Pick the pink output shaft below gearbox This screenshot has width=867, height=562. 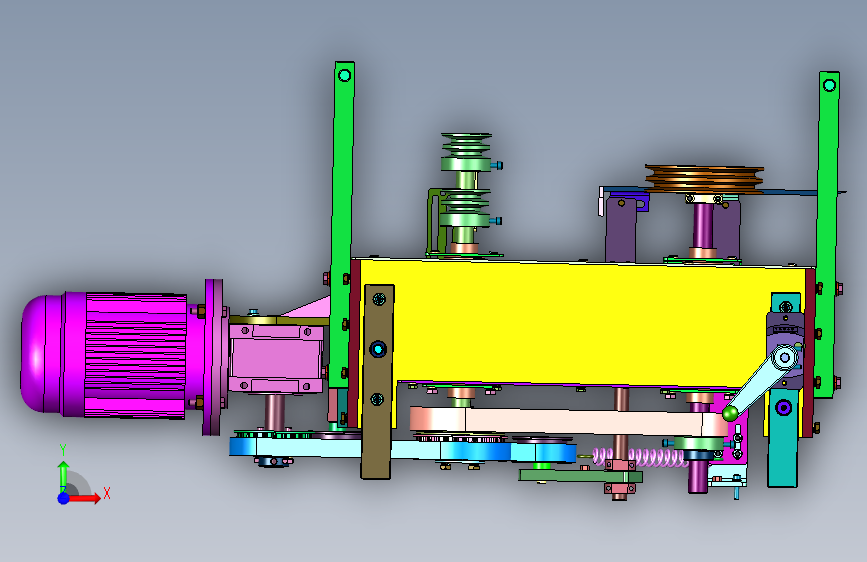coord(274,411)
